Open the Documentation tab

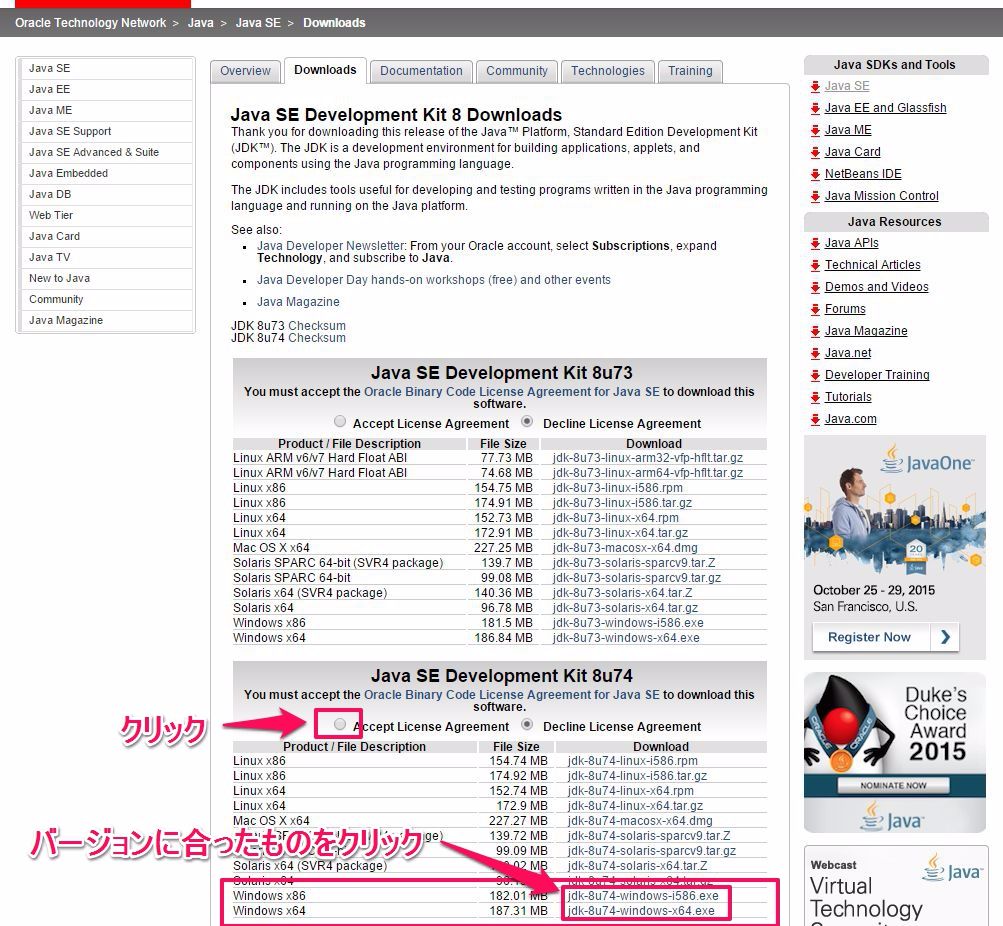tap(421, 71)
